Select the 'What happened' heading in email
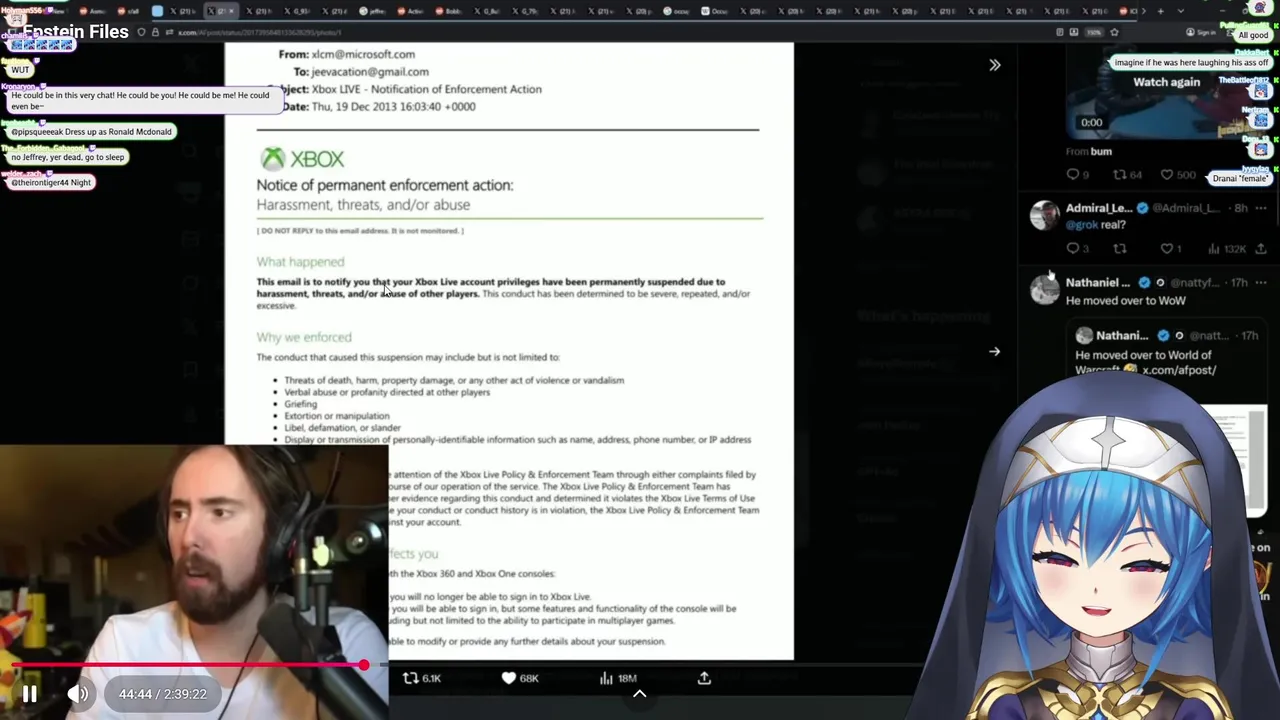 (300, 262)
